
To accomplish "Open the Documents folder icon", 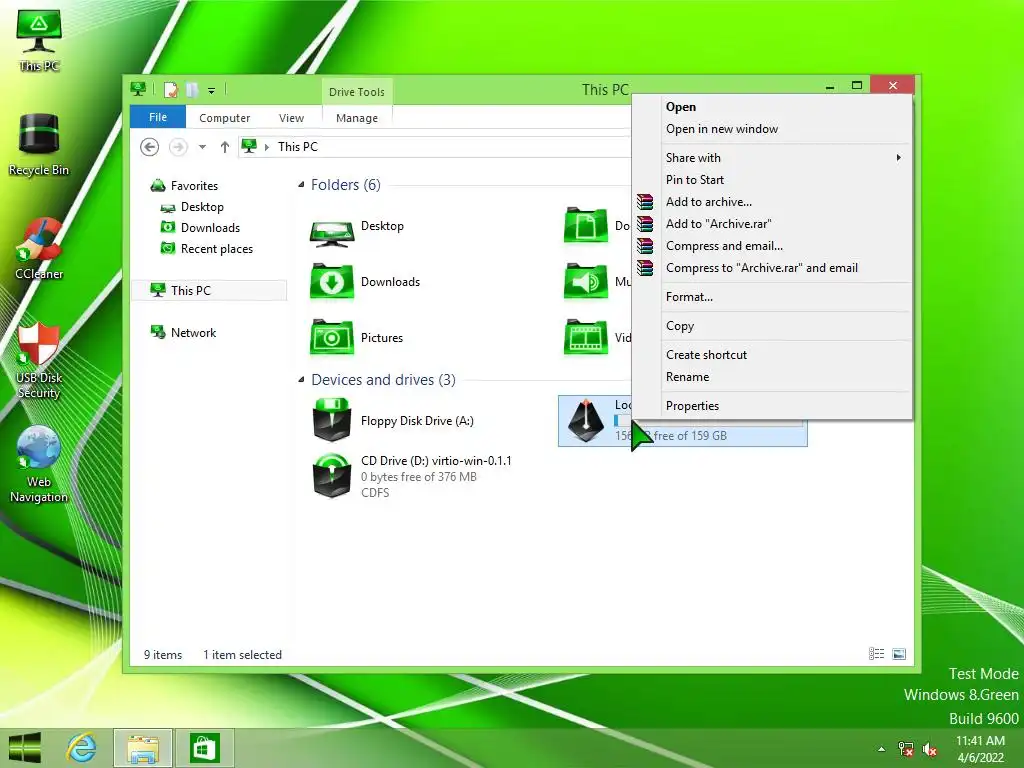I will click(586, 225).
